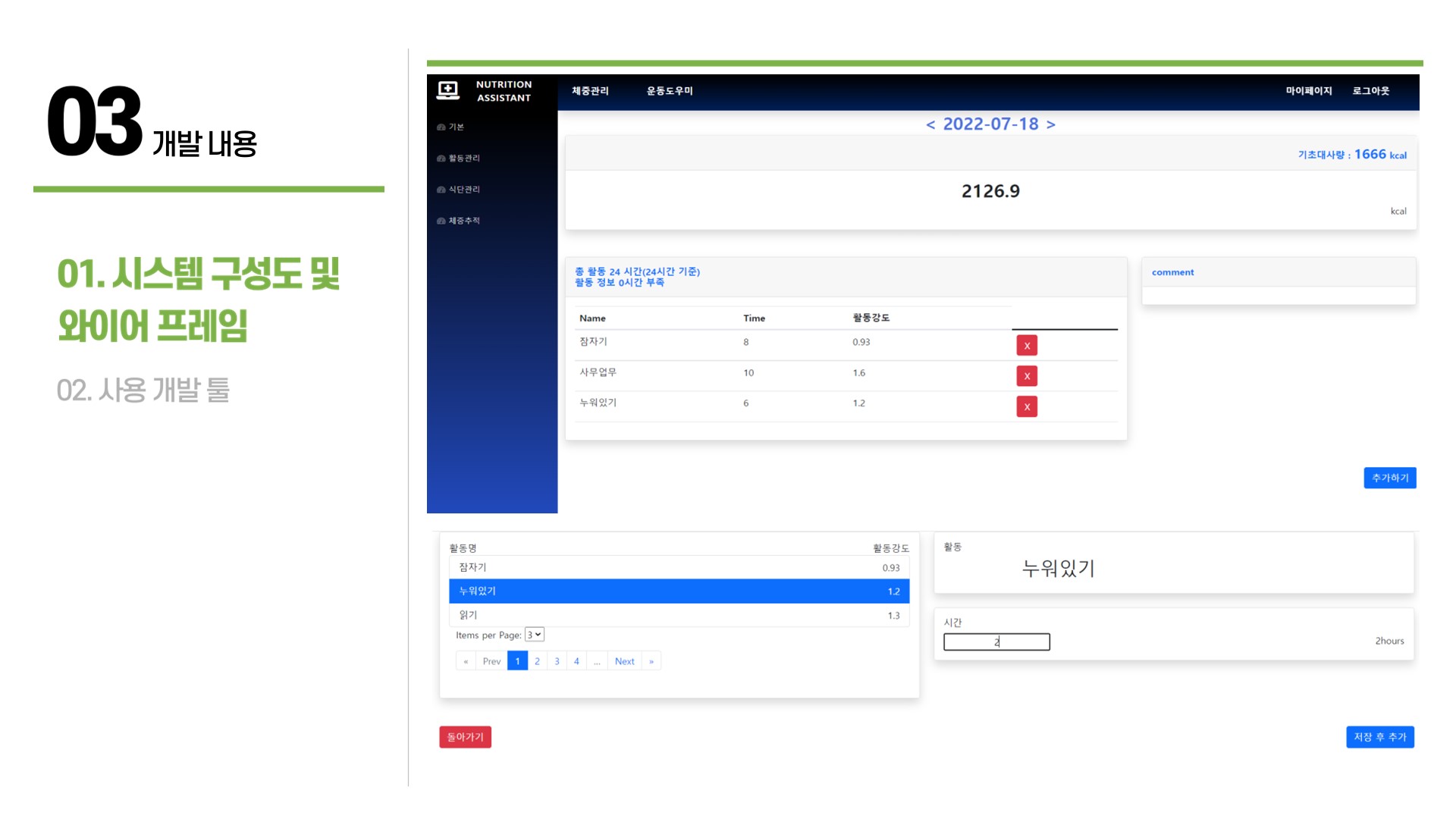Click the 저장 후 추가 button
This screenshot has height=819, width=1456.
coord(1380,737)
